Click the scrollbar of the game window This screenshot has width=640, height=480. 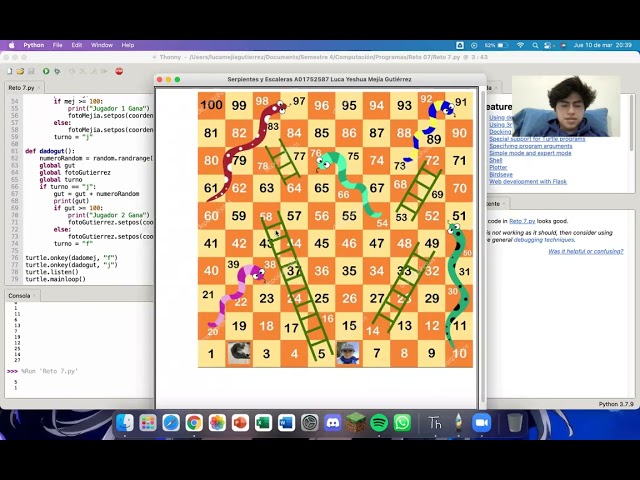[x=483, y=245]
